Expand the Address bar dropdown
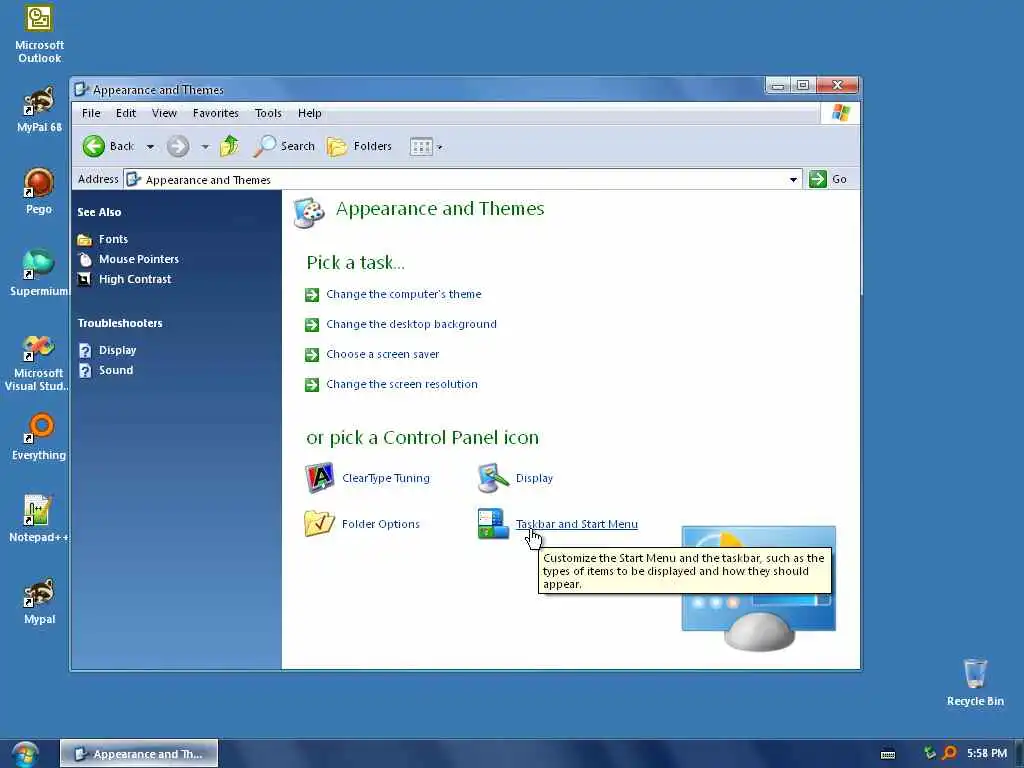 click(793, 180)
